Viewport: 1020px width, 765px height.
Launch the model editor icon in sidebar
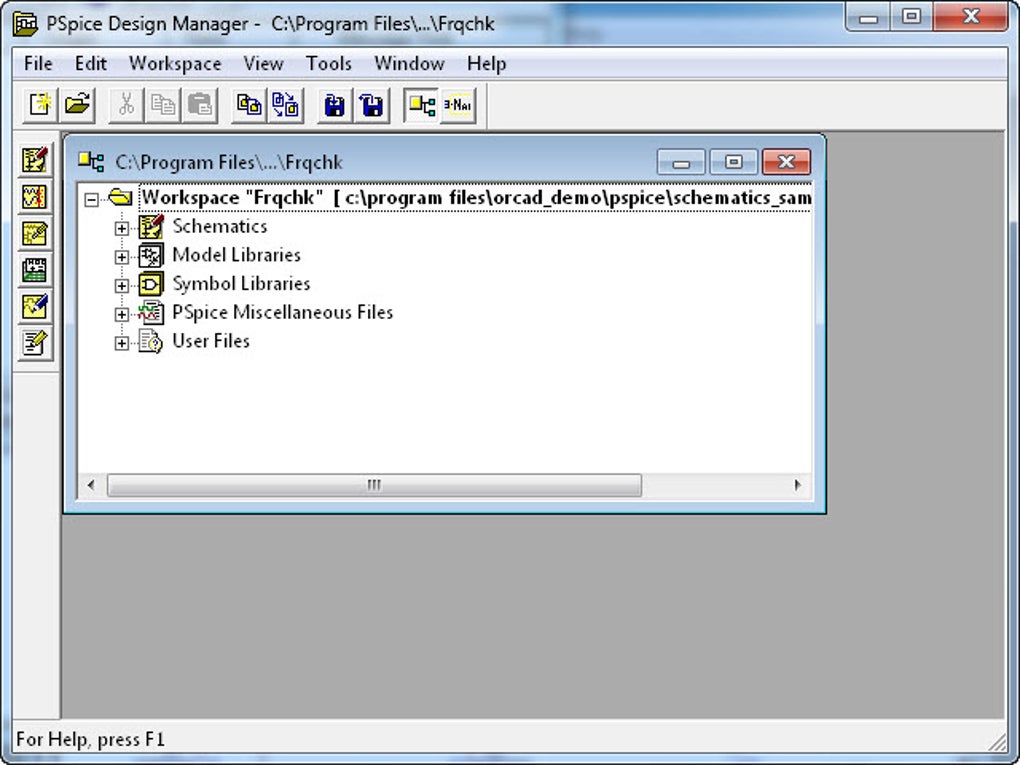click(x=34, y=233)
